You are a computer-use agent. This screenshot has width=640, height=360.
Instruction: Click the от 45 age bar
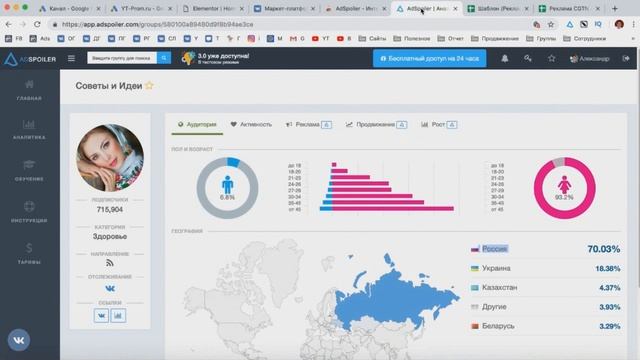point(387,209)
